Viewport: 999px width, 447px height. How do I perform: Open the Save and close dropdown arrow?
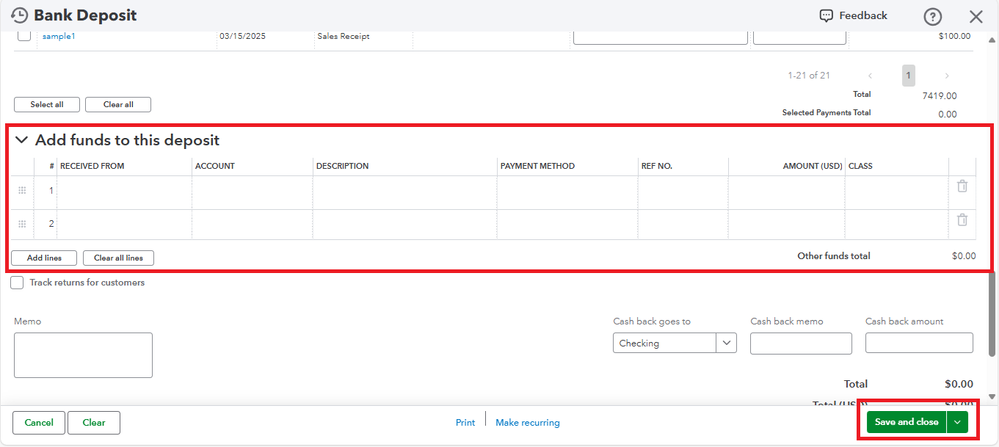[957, 422]
